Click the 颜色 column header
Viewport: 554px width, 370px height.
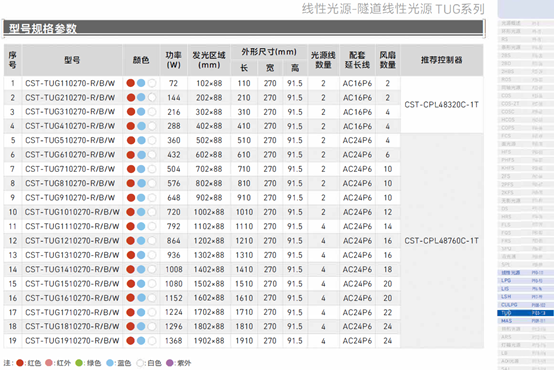[141, 60]
